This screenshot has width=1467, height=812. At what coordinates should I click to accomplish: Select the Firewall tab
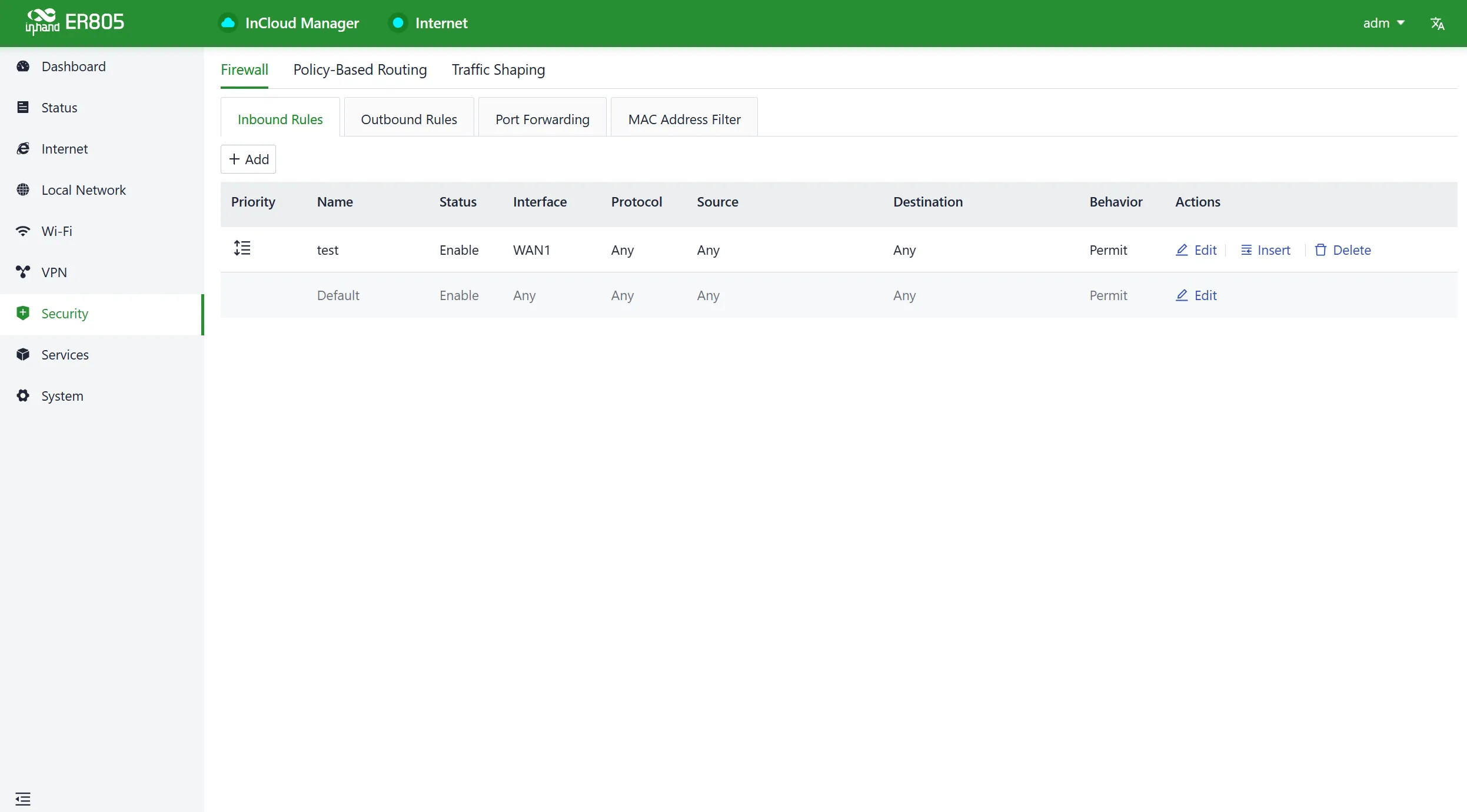pyautogui.click(x=244, y=69)
